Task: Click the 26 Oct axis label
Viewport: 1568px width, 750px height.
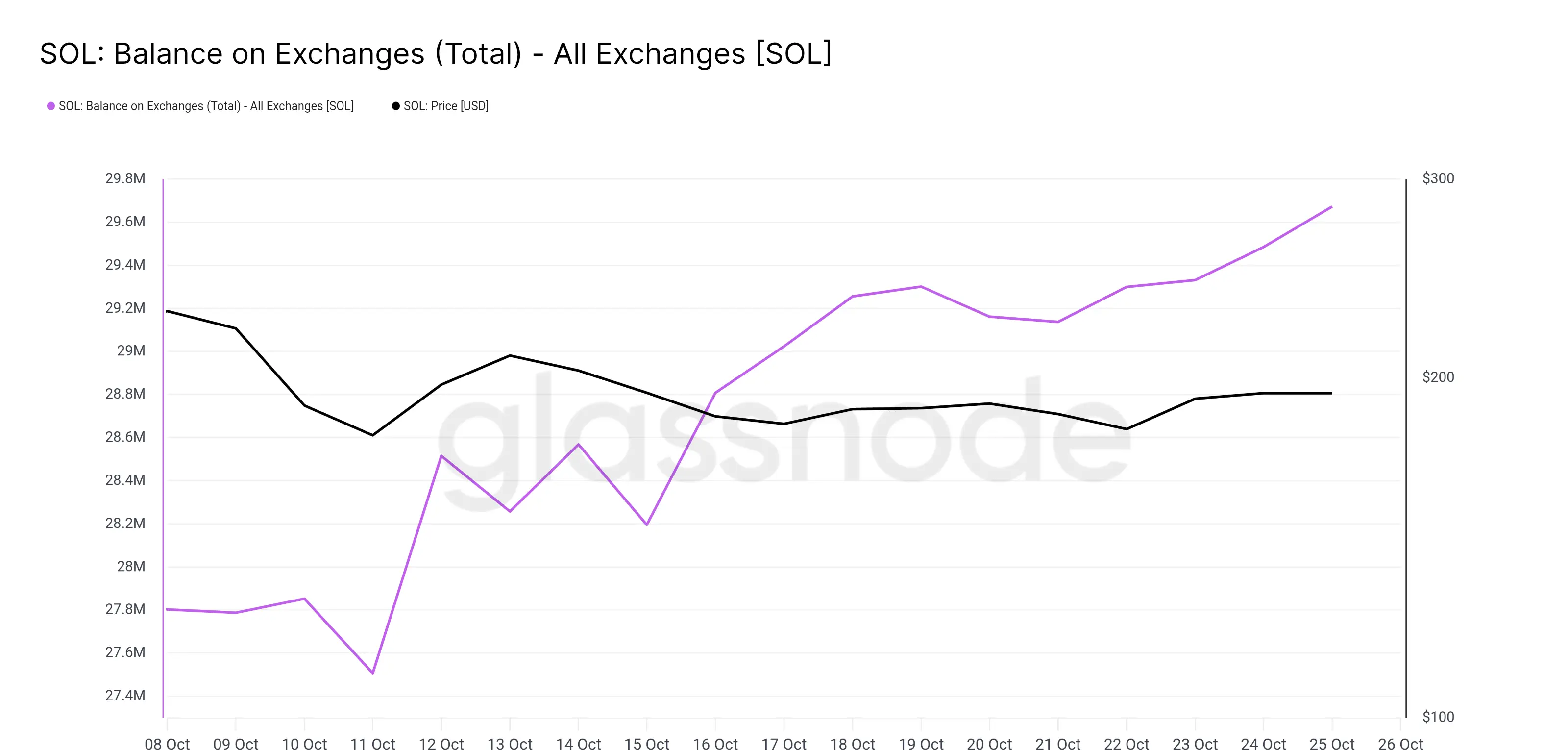Action: (x=1400, y=743)
